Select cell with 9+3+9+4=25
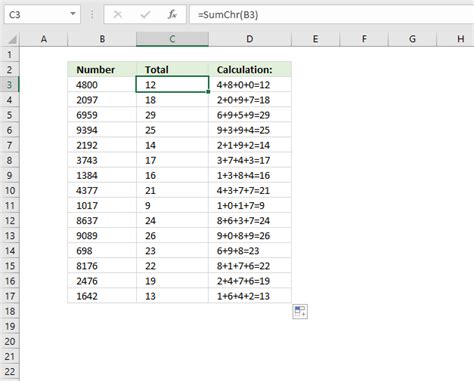Viewport: 474px width, 381px height. pyautogui.click(x=250, y=130)
